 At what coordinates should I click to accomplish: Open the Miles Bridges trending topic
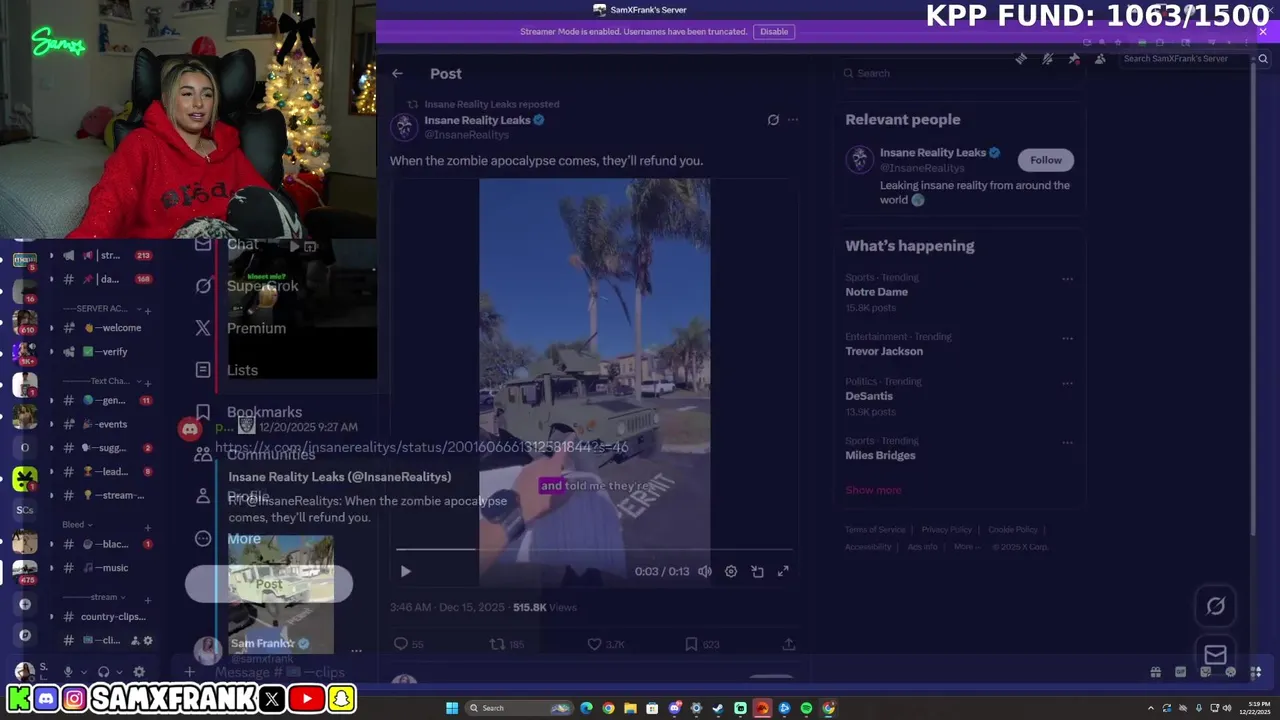880,455
